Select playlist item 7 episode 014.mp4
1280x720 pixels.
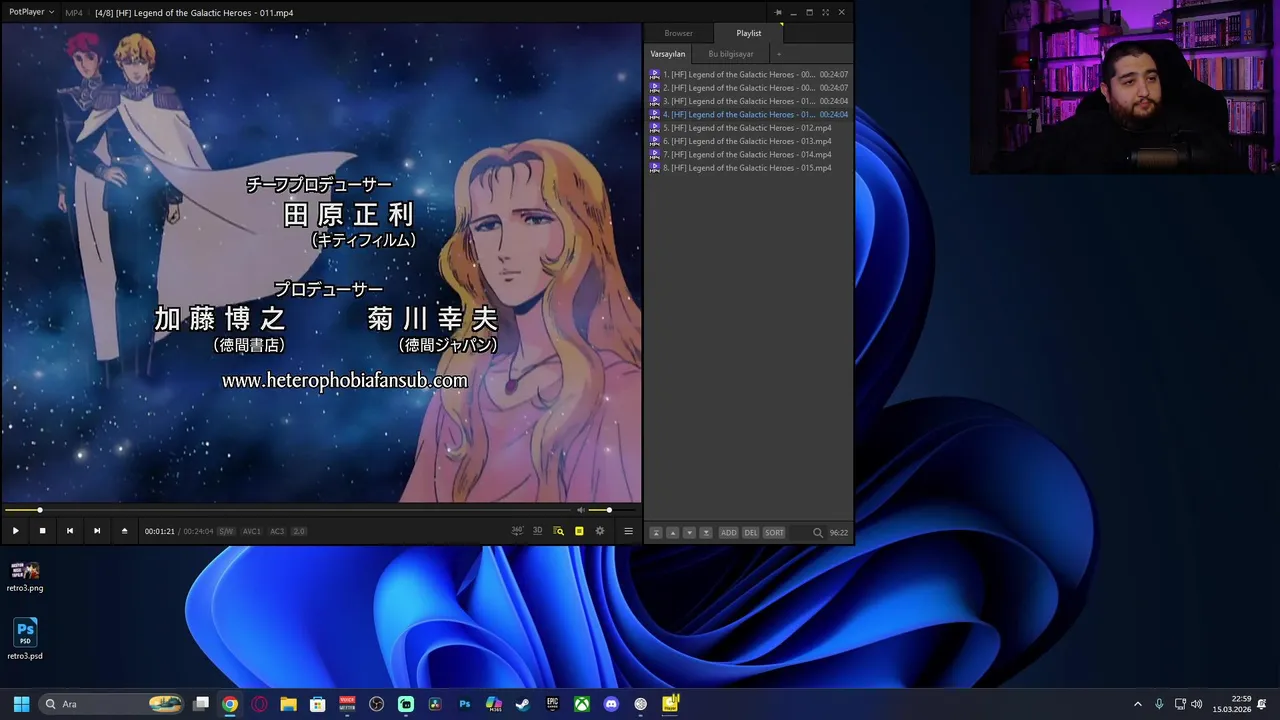pyautogui.click(x=749, y=154)
